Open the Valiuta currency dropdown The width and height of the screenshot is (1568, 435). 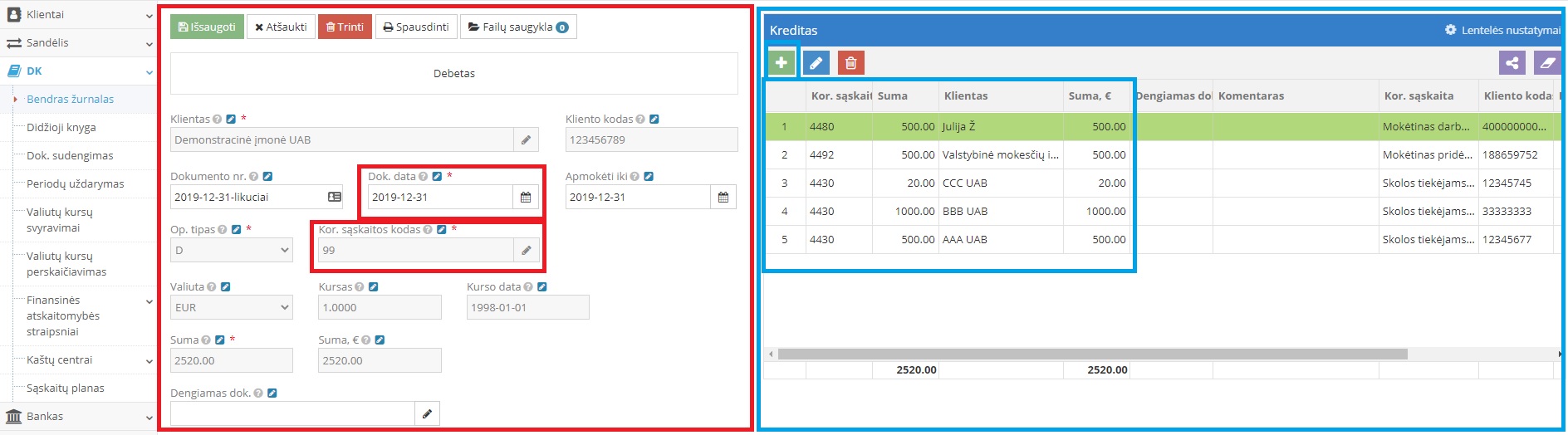coord(231,308)
